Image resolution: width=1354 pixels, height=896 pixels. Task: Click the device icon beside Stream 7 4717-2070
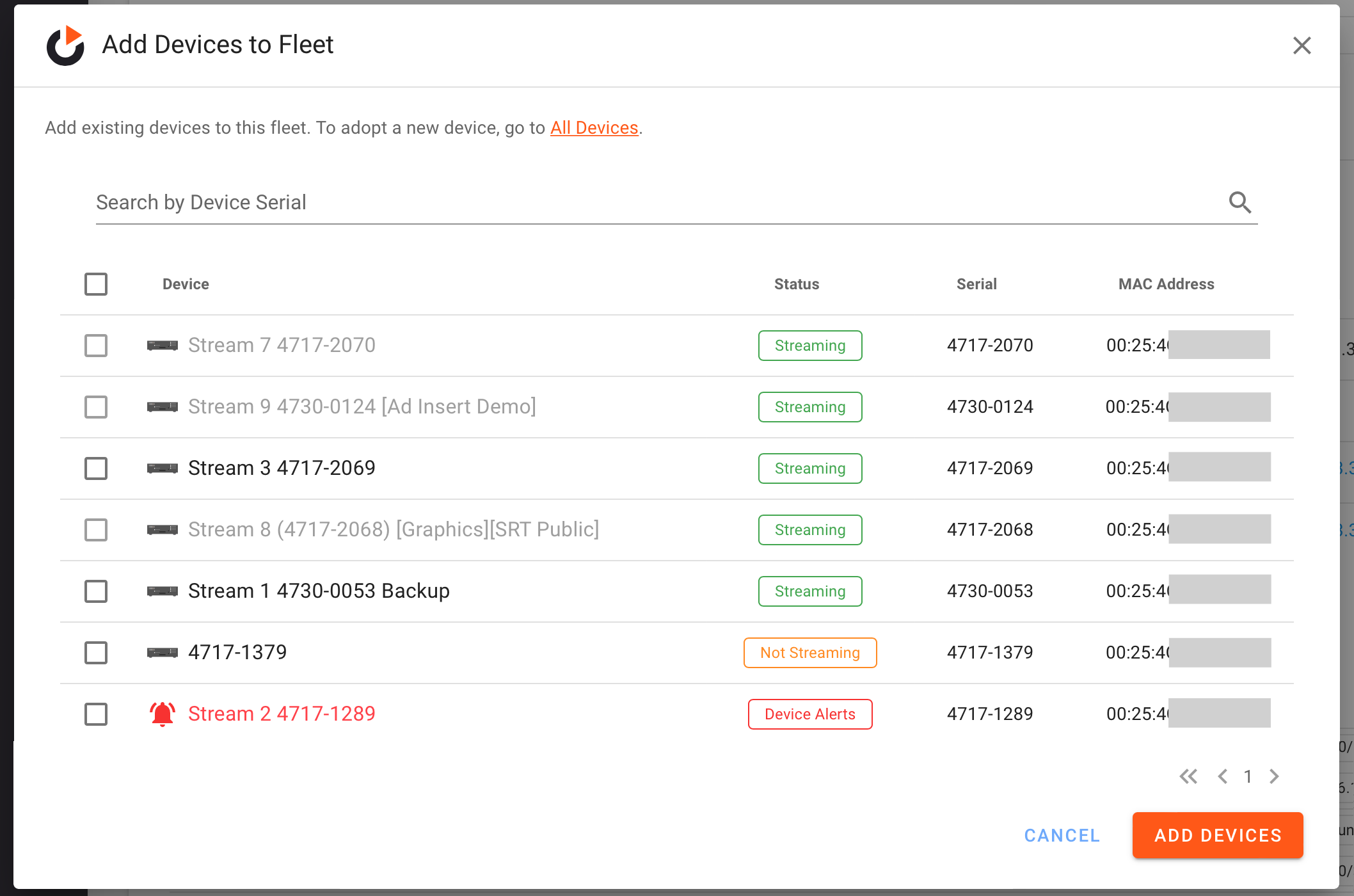coord(163,345)
